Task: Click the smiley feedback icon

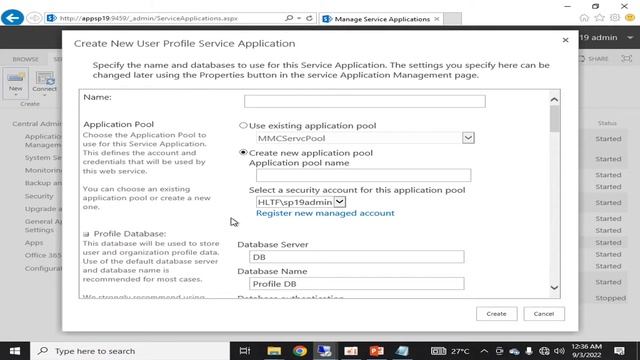Action: click(630, 17)
